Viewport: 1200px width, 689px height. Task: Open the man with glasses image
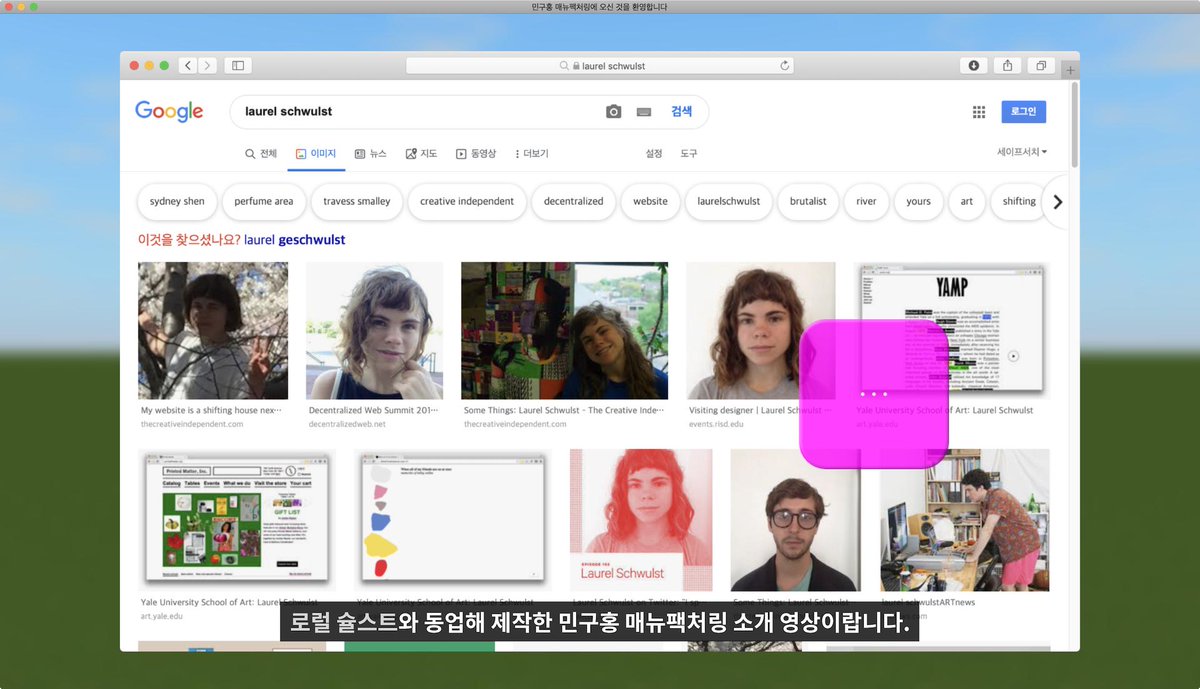point(795,520)
